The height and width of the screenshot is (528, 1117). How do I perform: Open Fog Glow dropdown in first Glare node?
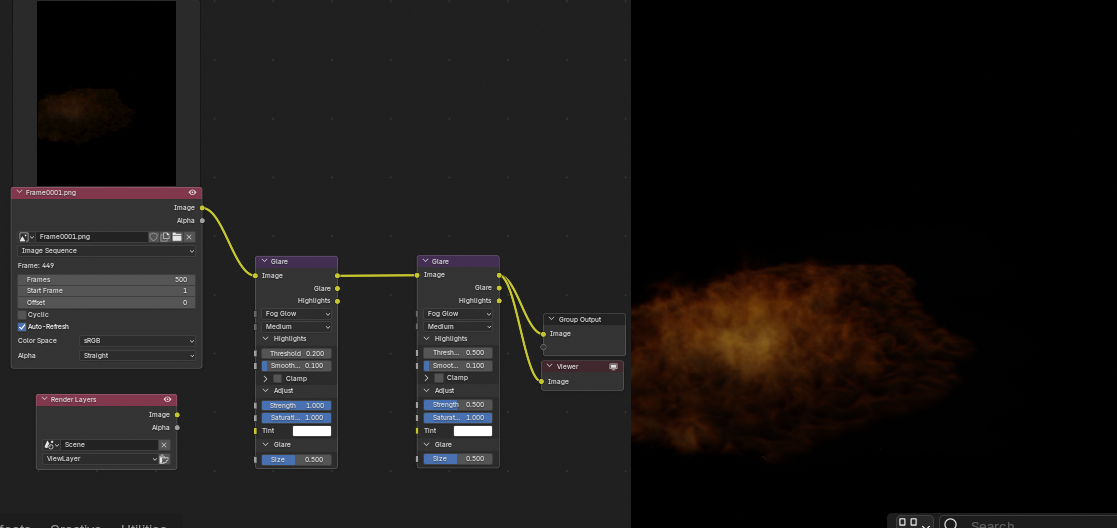click(296, 314)
